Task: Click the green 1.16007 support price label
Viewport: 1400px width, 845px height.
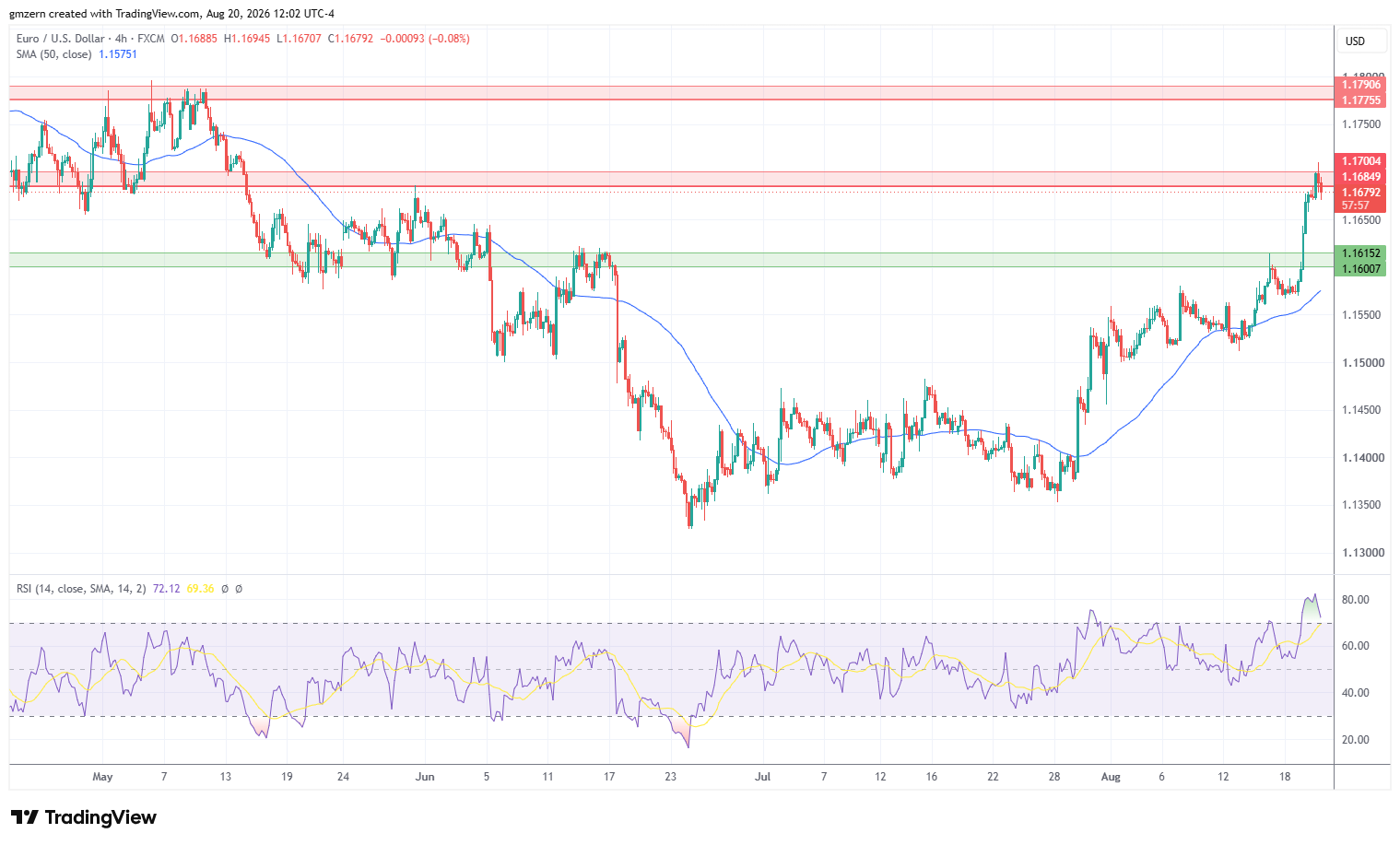Action: click(1360, 268)
